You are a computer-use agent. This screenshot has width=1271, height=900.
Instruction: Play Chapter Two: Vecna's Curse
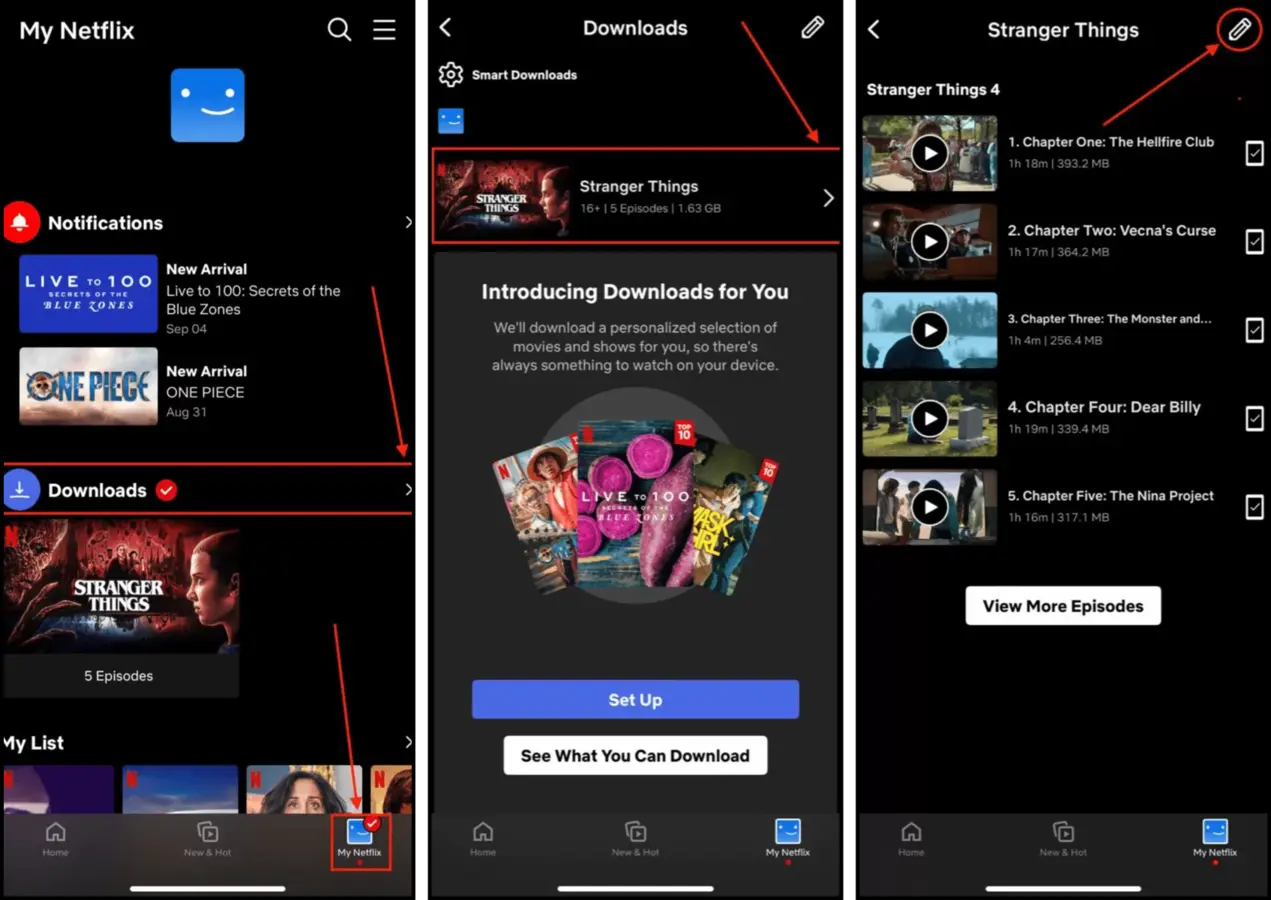930,241
